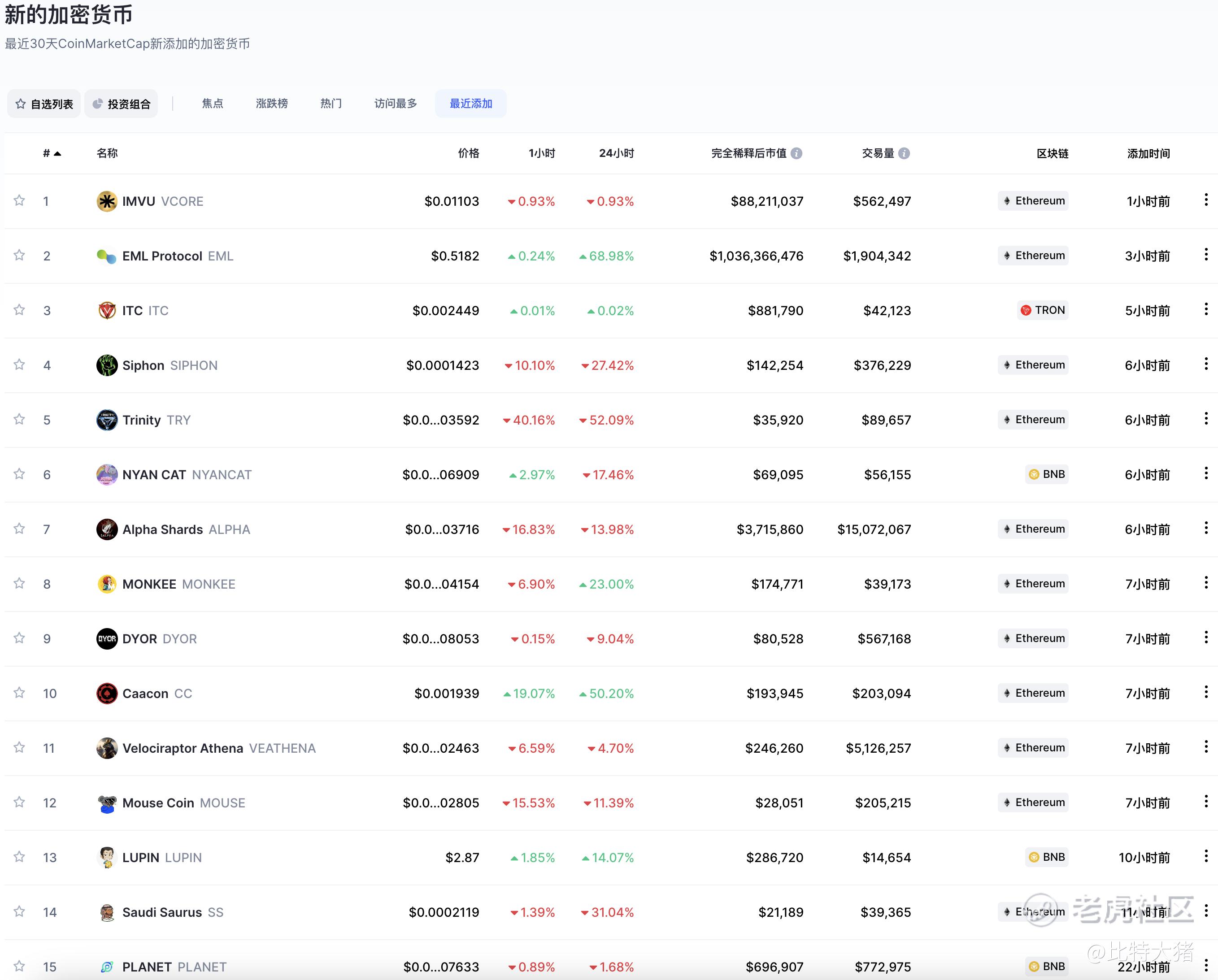Viewport: 1218px width, 980px height.
Task: Click the DYOR coin logo icon
Action: [x=107, y=639]
